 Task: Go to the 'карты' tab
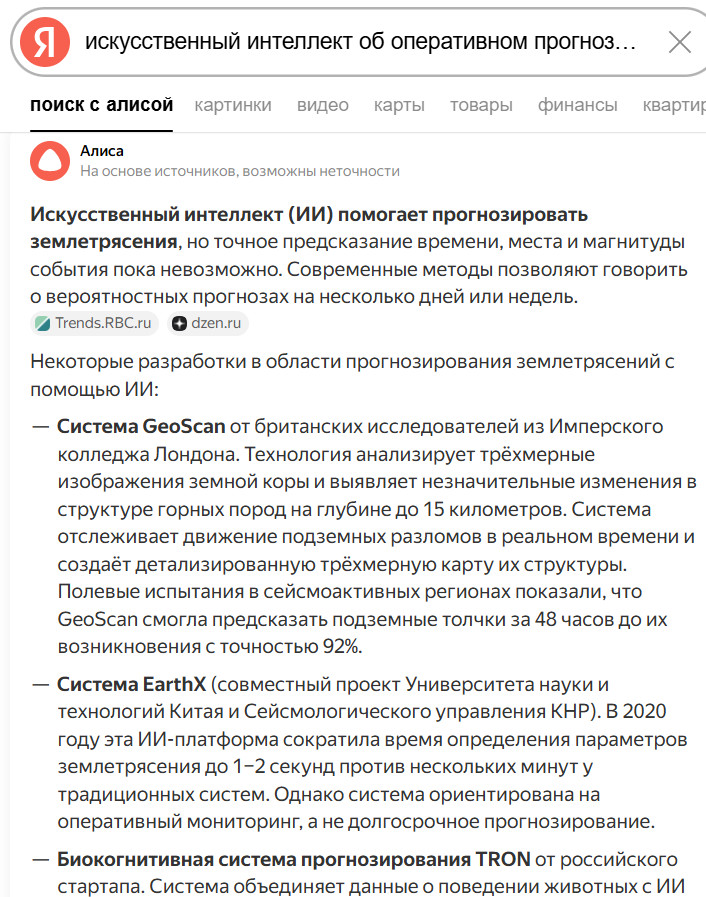tap(399, 105)
